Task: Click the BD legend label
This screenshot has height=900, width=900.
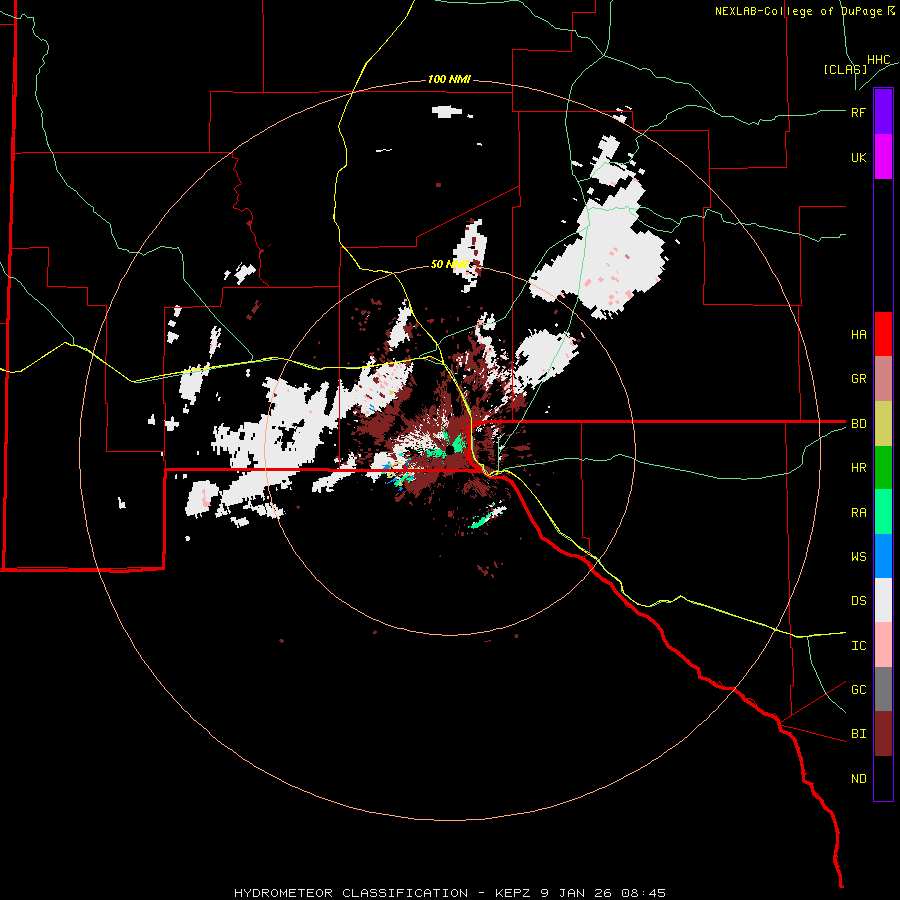Action: (858, 424)
